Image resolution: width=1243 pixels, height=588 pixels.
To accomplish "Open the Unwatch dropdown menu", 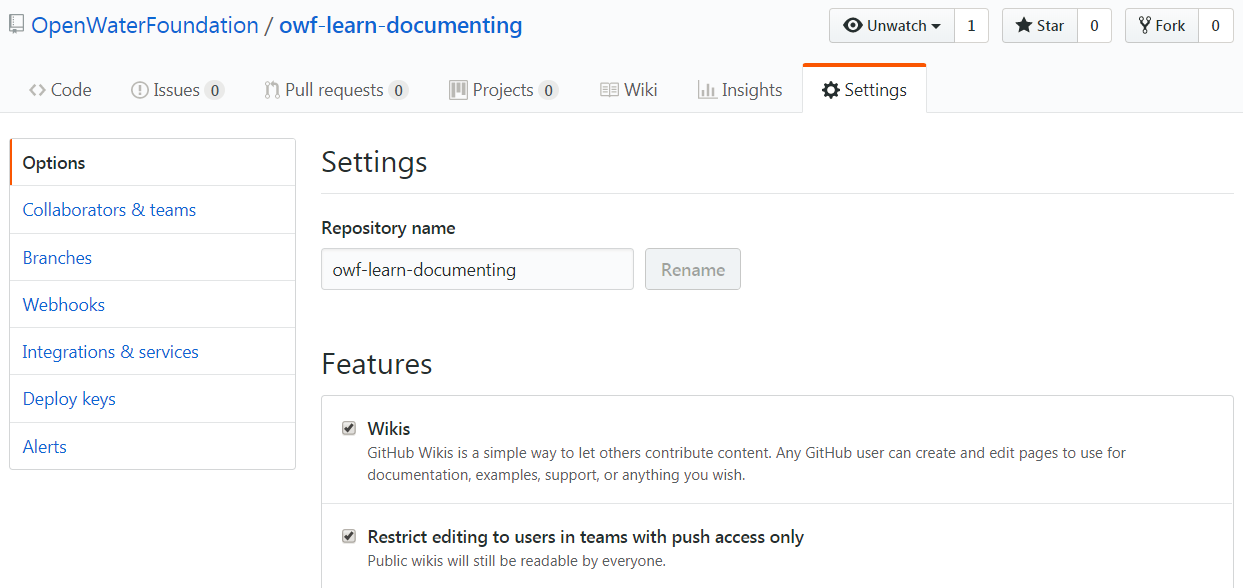I will click(892, 26).
